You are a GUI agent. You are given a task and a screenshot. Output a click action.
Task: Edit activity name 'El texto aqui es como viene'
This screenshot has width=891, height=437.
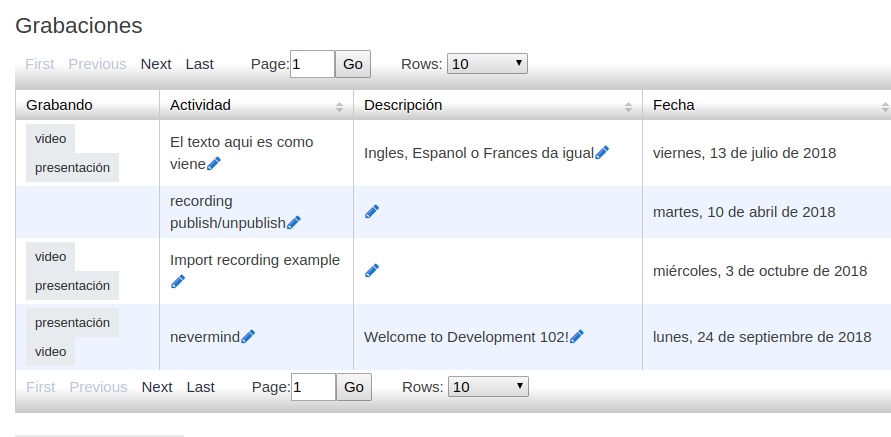[x=214, y=164]
